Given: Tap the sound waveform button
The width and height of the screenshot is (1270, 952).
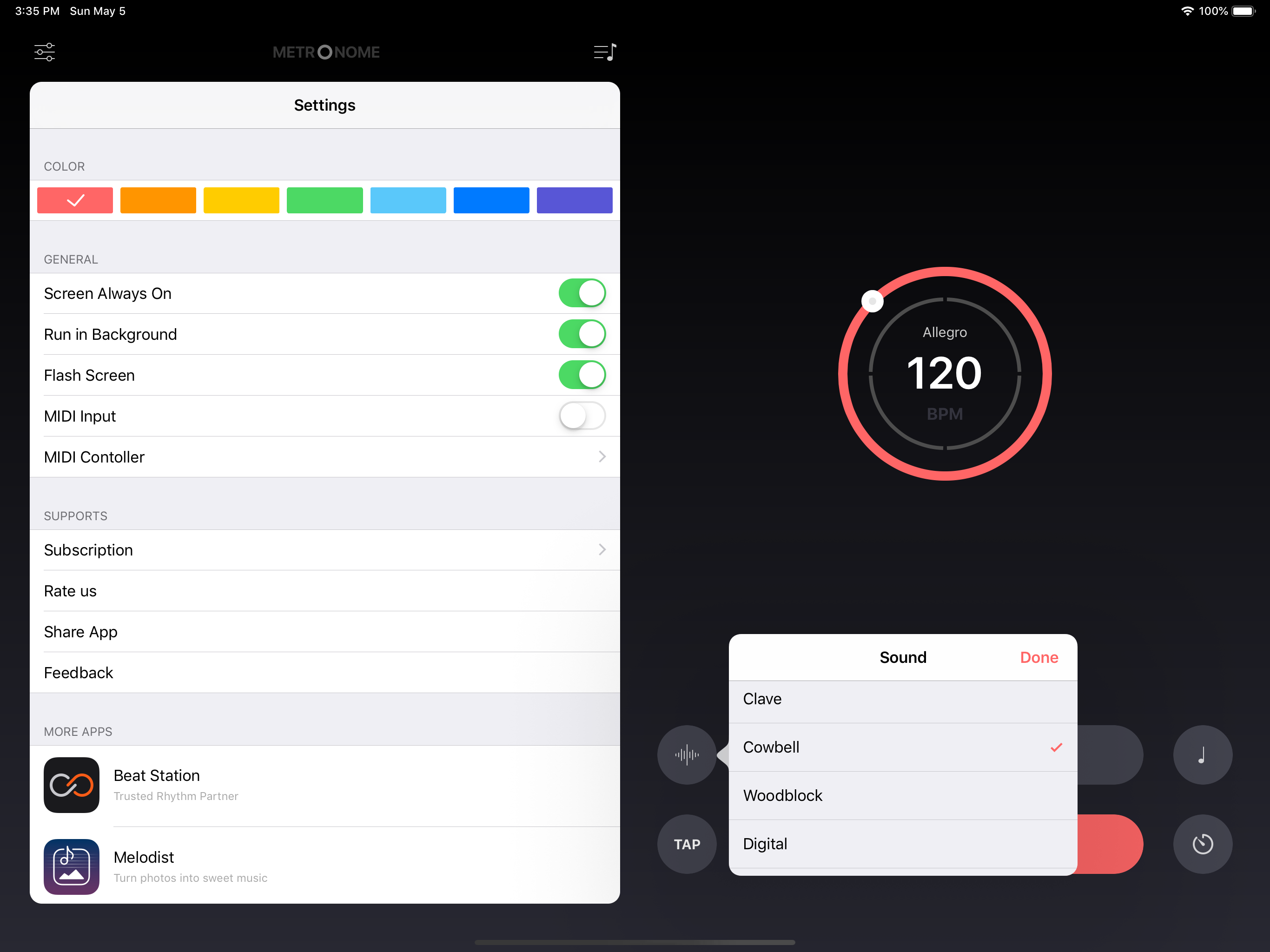Looking at the screenshot, I should pyautogui.click(x=687, y=754).
